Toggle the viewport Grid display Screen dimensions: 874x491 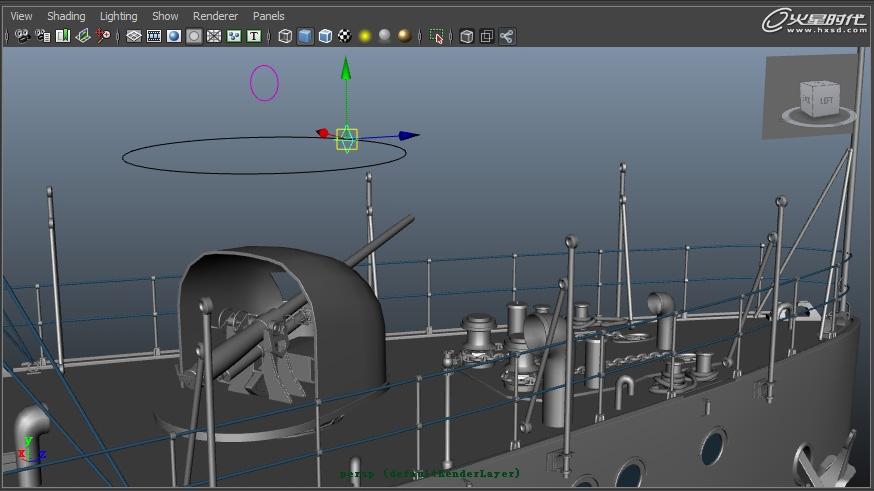pos(133,36)
